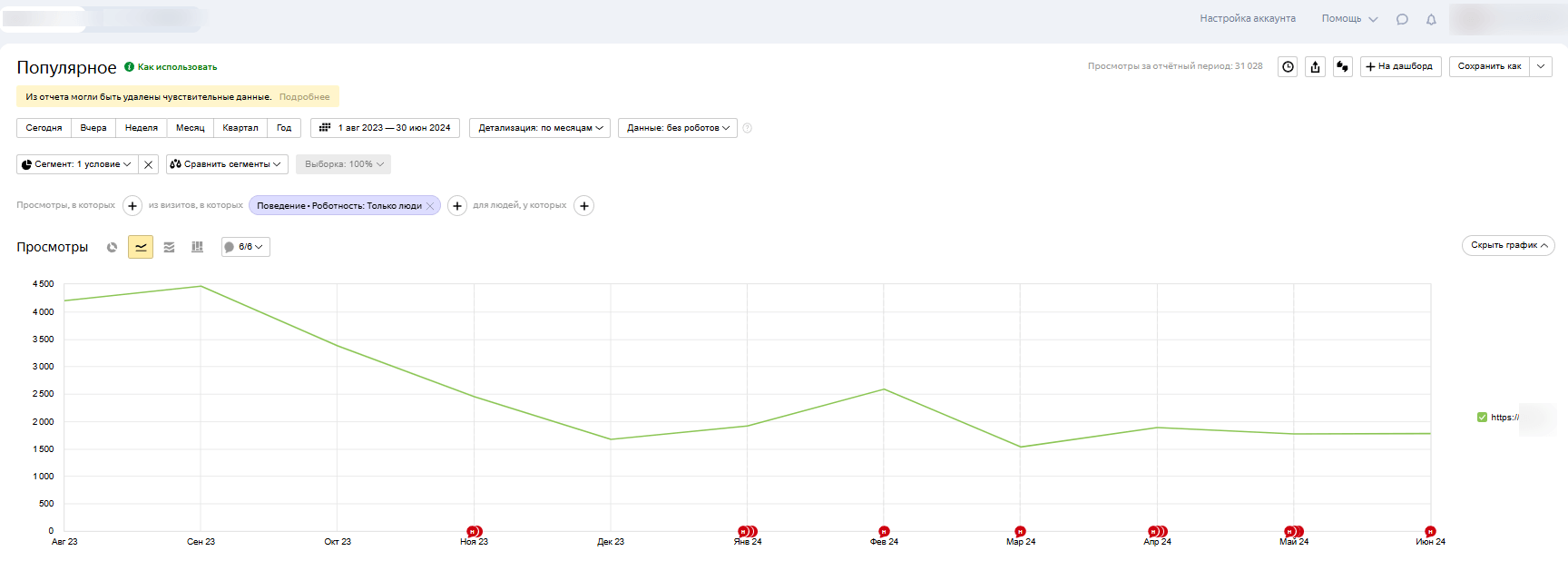This screenshot has height=561, width=1568.
Task: Expand the 'Данные: без роботов' dropdown
Action: pos(678,128)
